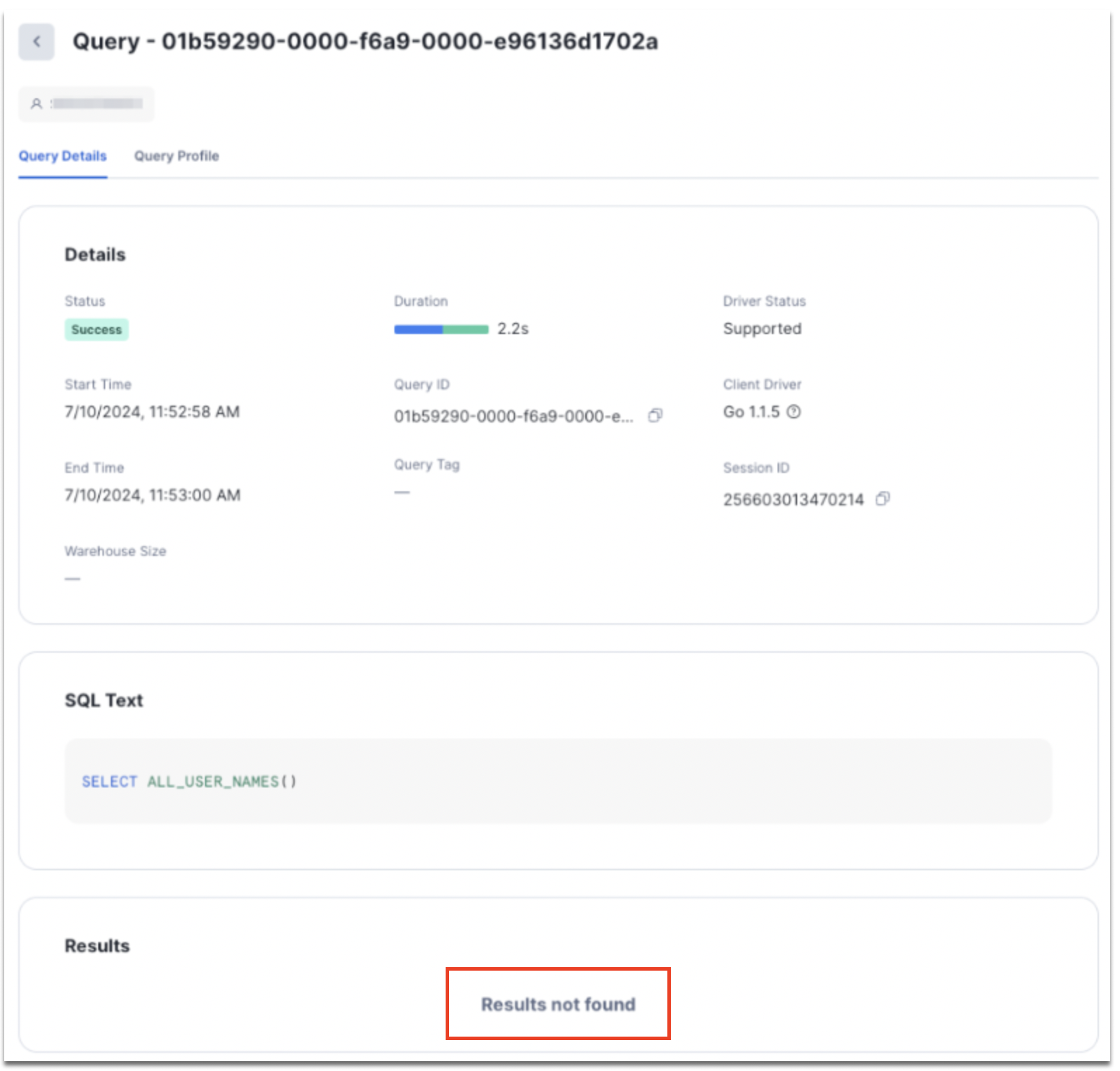Click the Start Time 7/10/2024, 11:52:58 AM
The image size is (1120, 1071).
(152, 412)
